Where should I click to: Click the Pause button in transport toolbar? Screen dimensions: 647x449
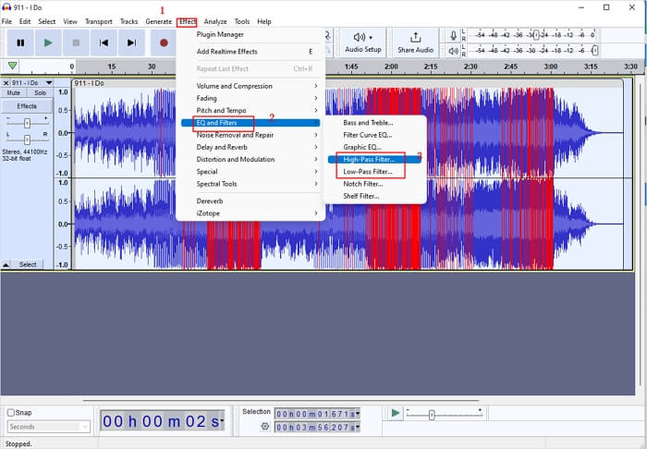tap(20, 43)
